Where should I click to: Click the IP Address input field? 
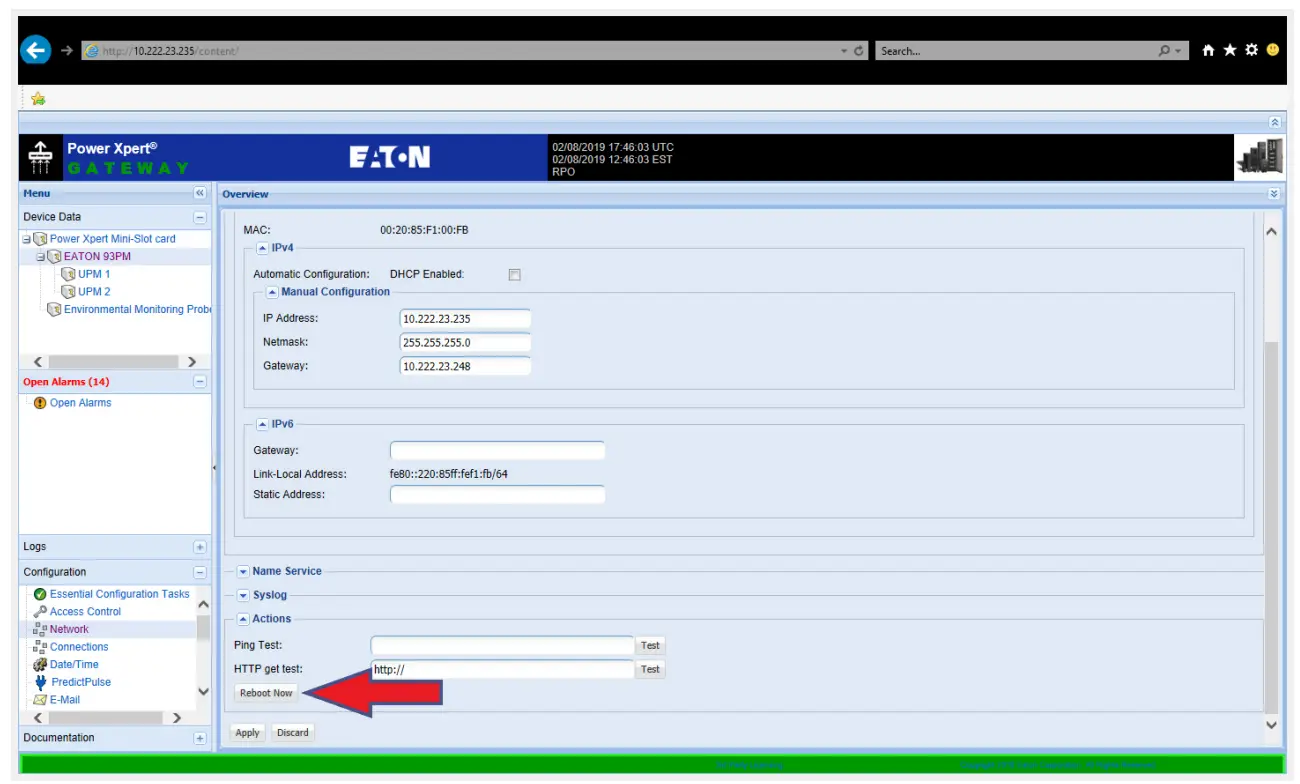pos(465,319)
